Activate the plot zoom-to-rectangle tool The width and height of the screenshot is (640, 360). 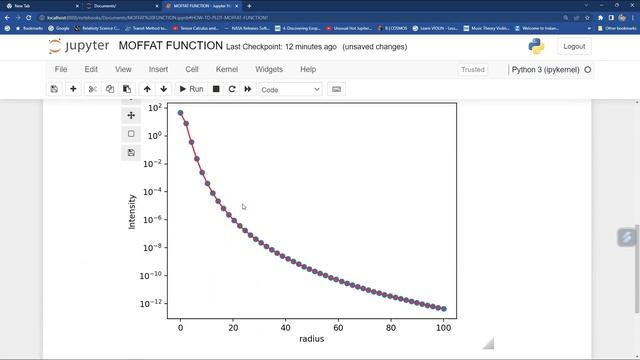click(131, 134)
